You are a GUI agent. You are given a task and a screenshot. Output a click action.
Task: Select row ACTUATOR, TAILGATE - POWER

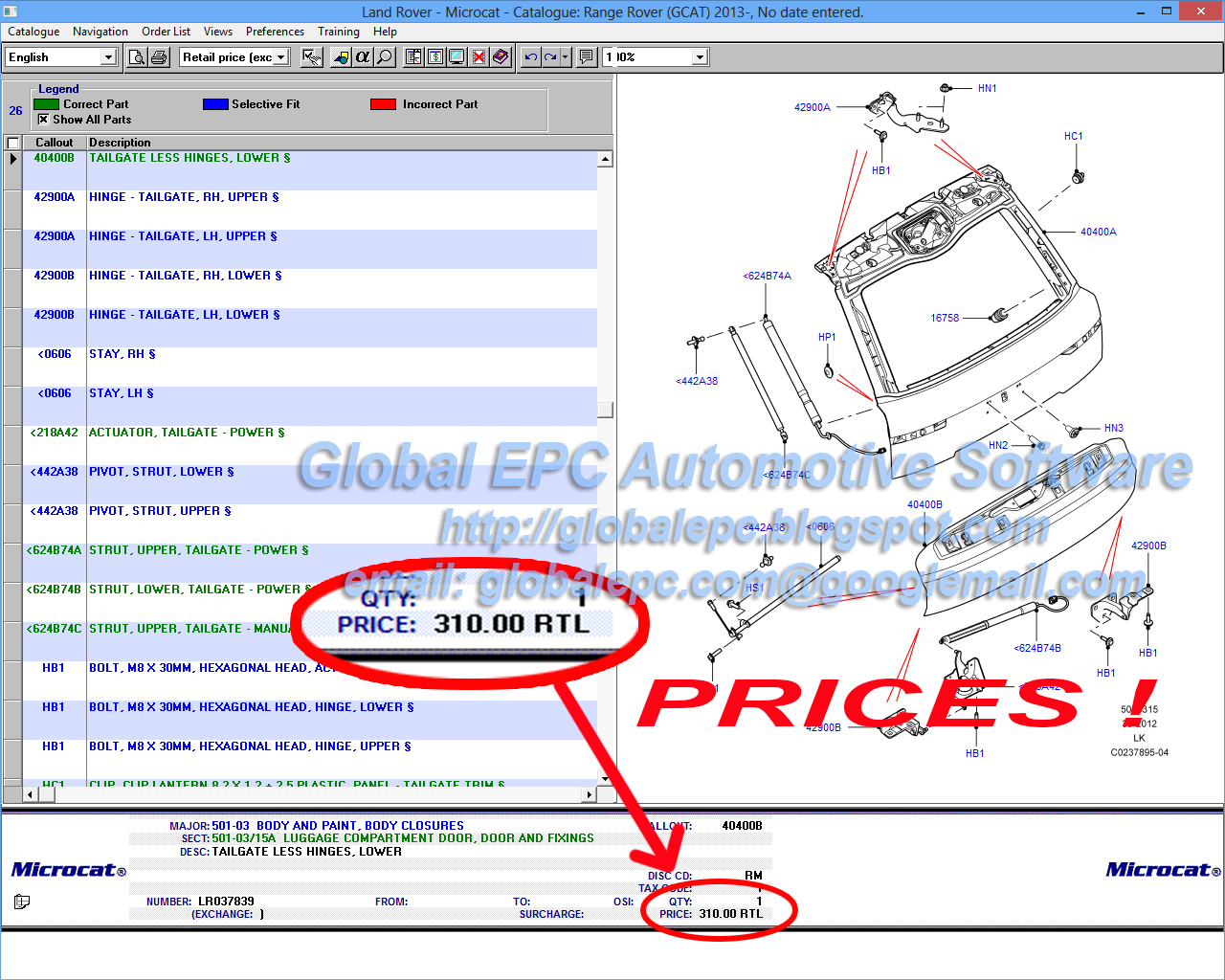(x=310, y=445)
